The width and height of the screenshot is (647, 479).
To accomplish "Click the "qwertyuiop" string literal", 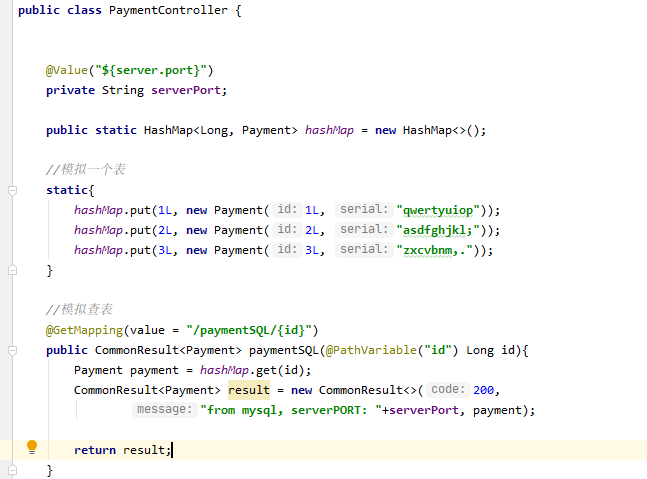I will click(x=438, y=210).
